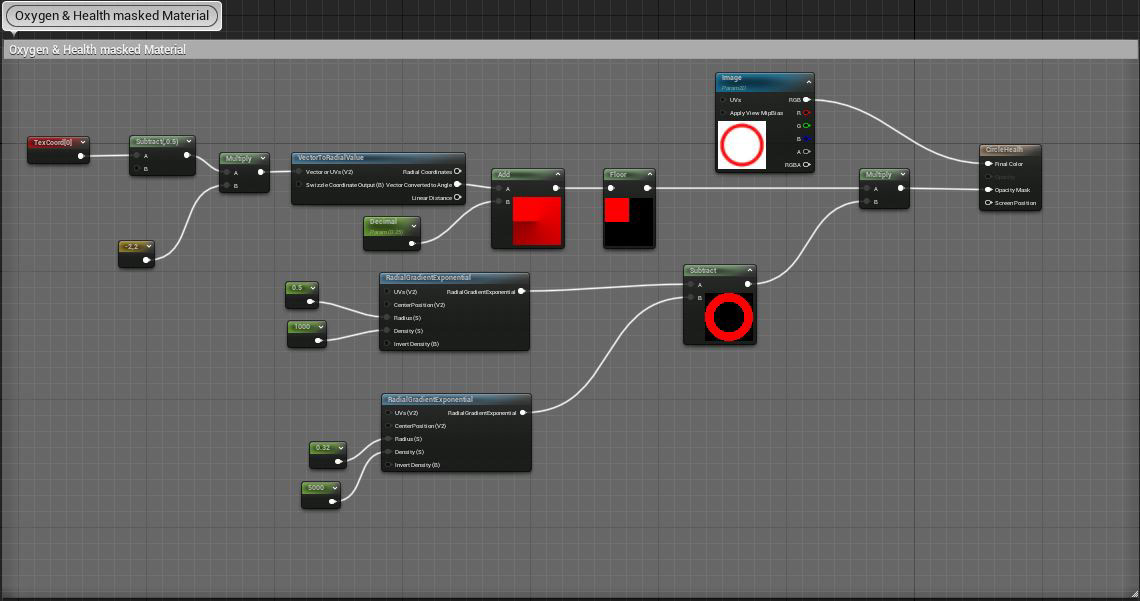Viewport: 1140px width, 601px height.
Task: Click the 1000 constant output pin
Action: (x=318, y=340)
